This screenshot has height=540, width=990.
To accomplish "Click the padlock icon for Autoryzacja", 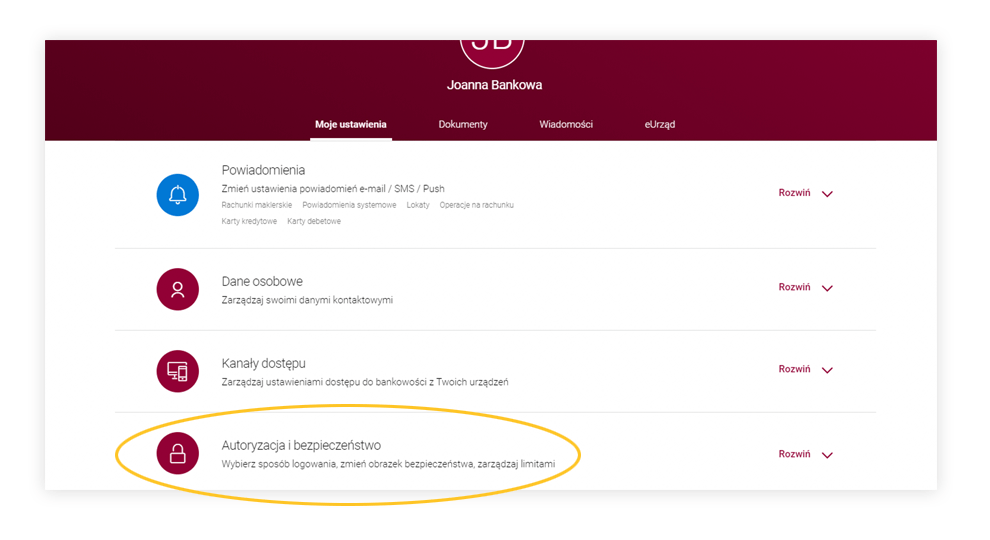I will (x=178, y=455).
